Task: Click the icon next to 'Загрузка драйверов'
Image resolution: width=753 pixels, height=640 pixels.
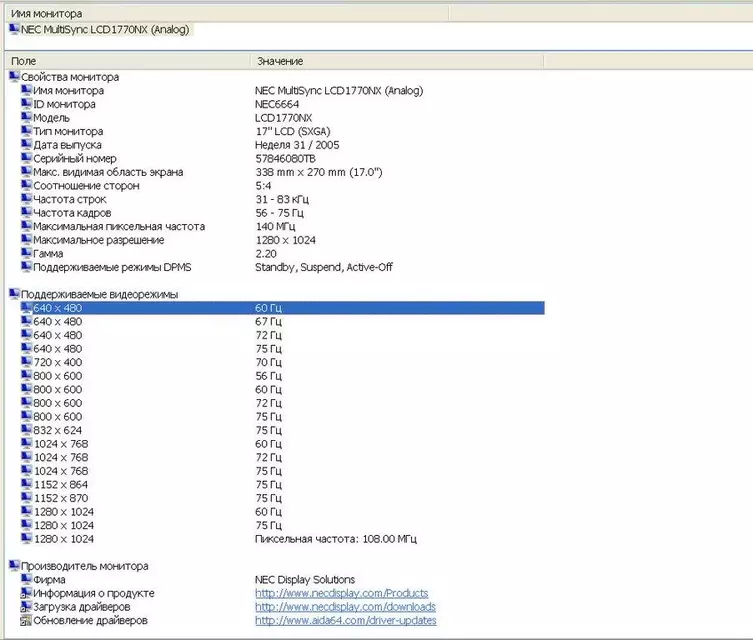Action: pyautogui.click(x=26, y=606)
